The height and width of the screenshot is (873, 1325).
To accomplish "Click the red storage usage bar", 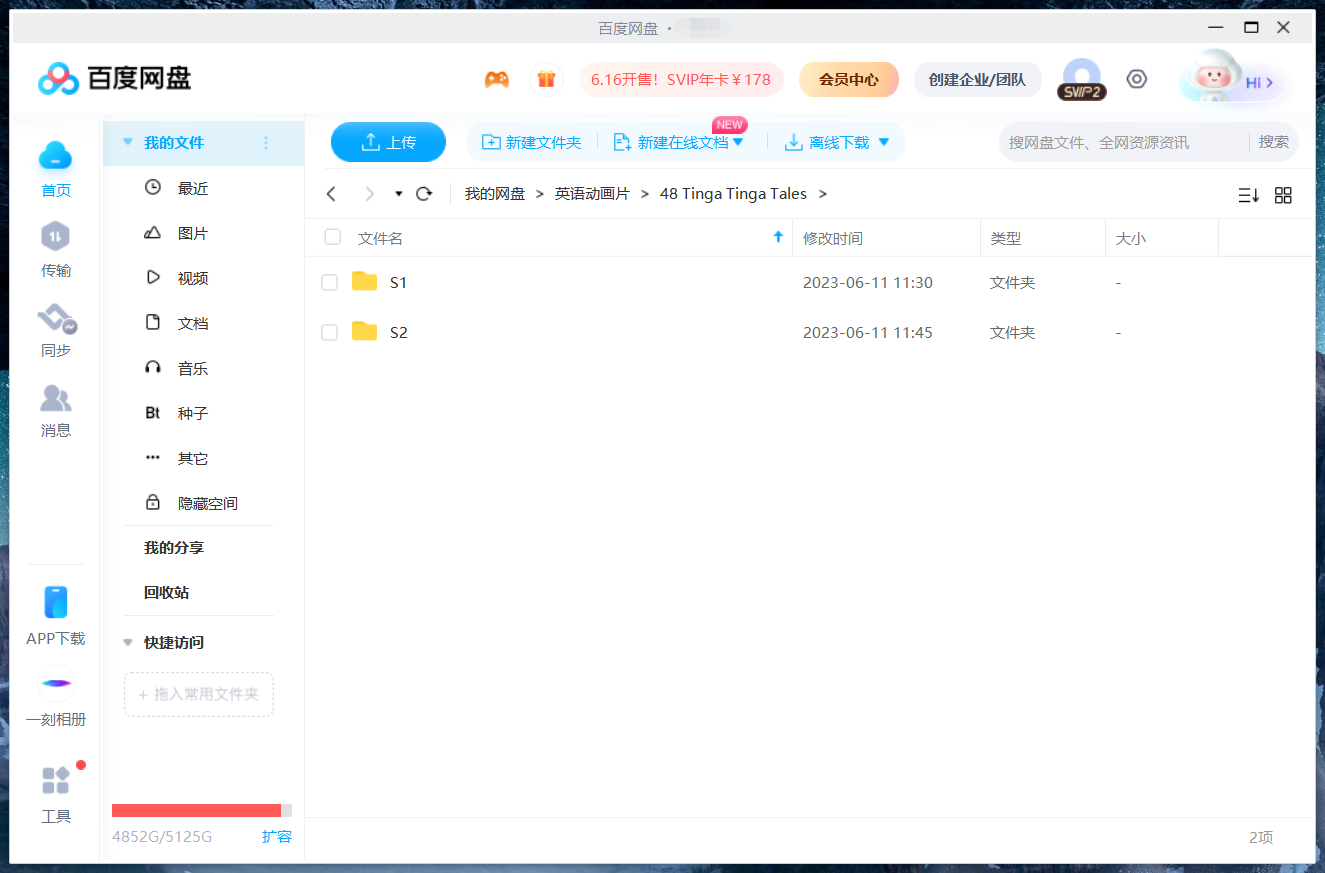I will click(195, 810).
